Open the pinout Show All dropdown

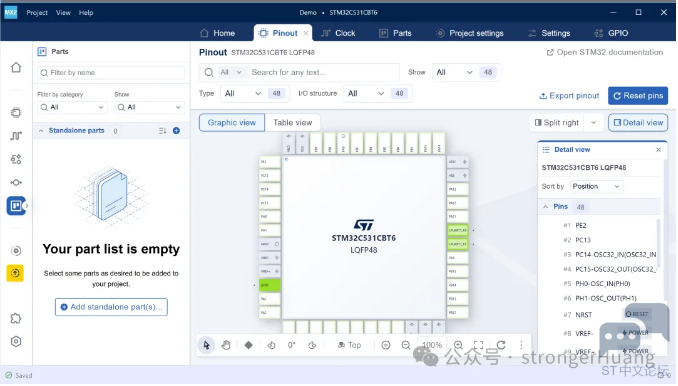pyautogui.click(x=454, y=73)
